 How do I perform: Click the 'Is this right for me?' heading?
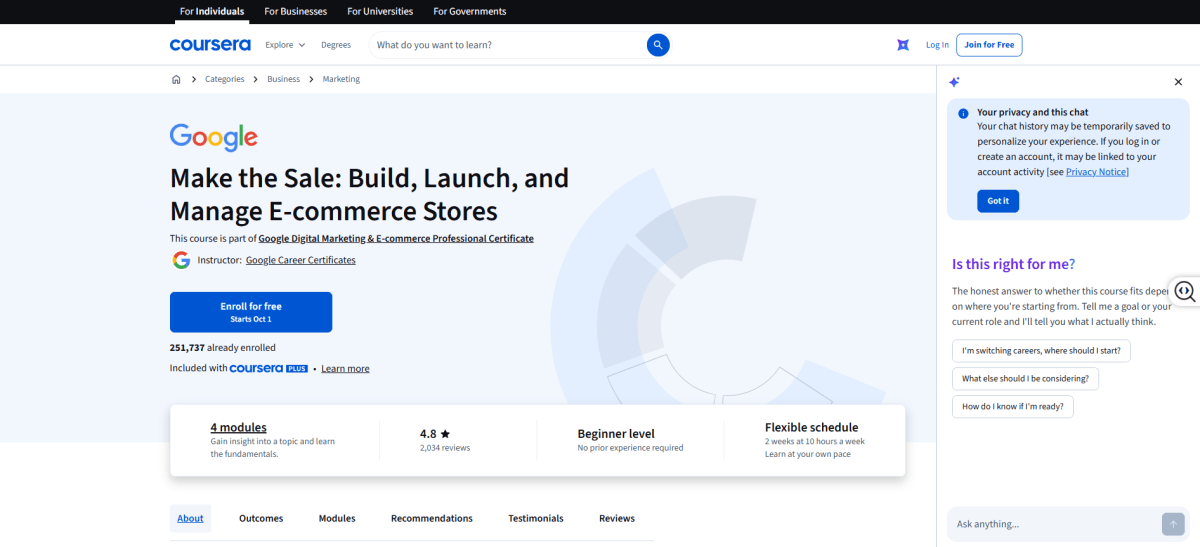1013,264
